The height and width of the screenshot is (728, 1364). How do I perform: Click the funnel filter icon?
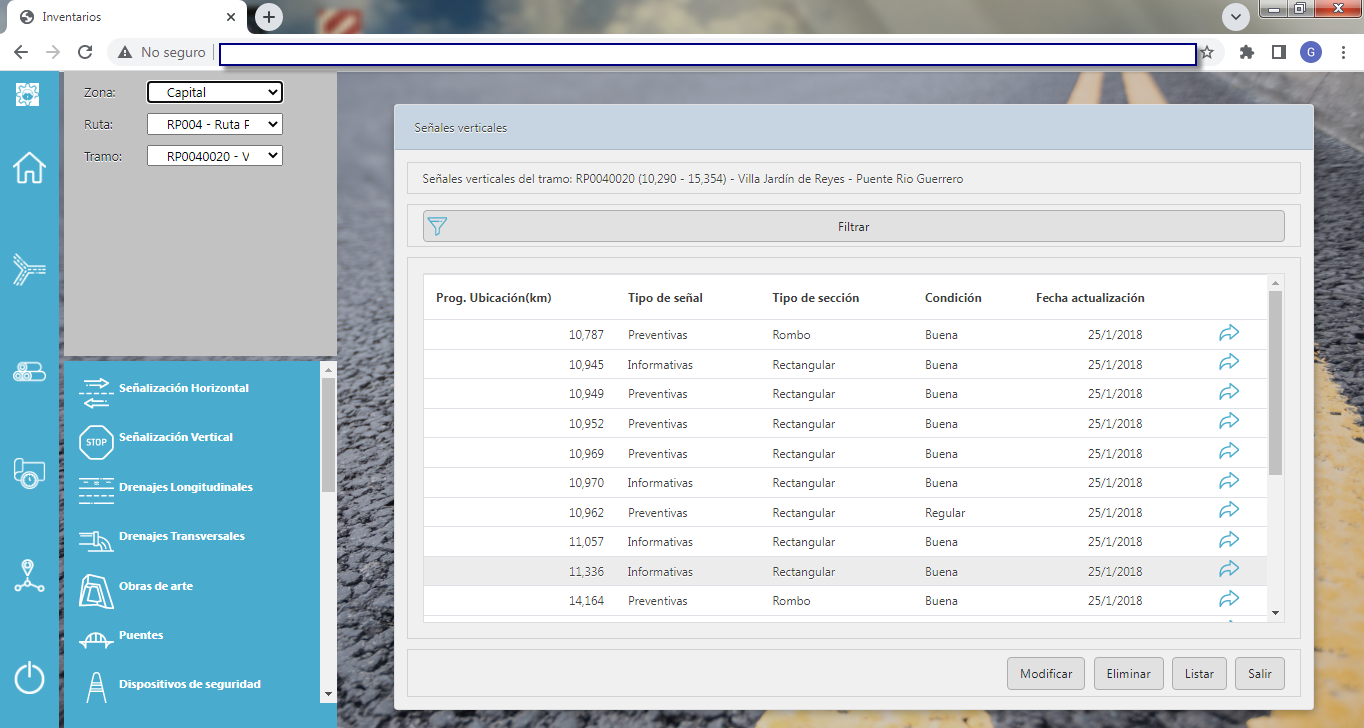point(437,226)
